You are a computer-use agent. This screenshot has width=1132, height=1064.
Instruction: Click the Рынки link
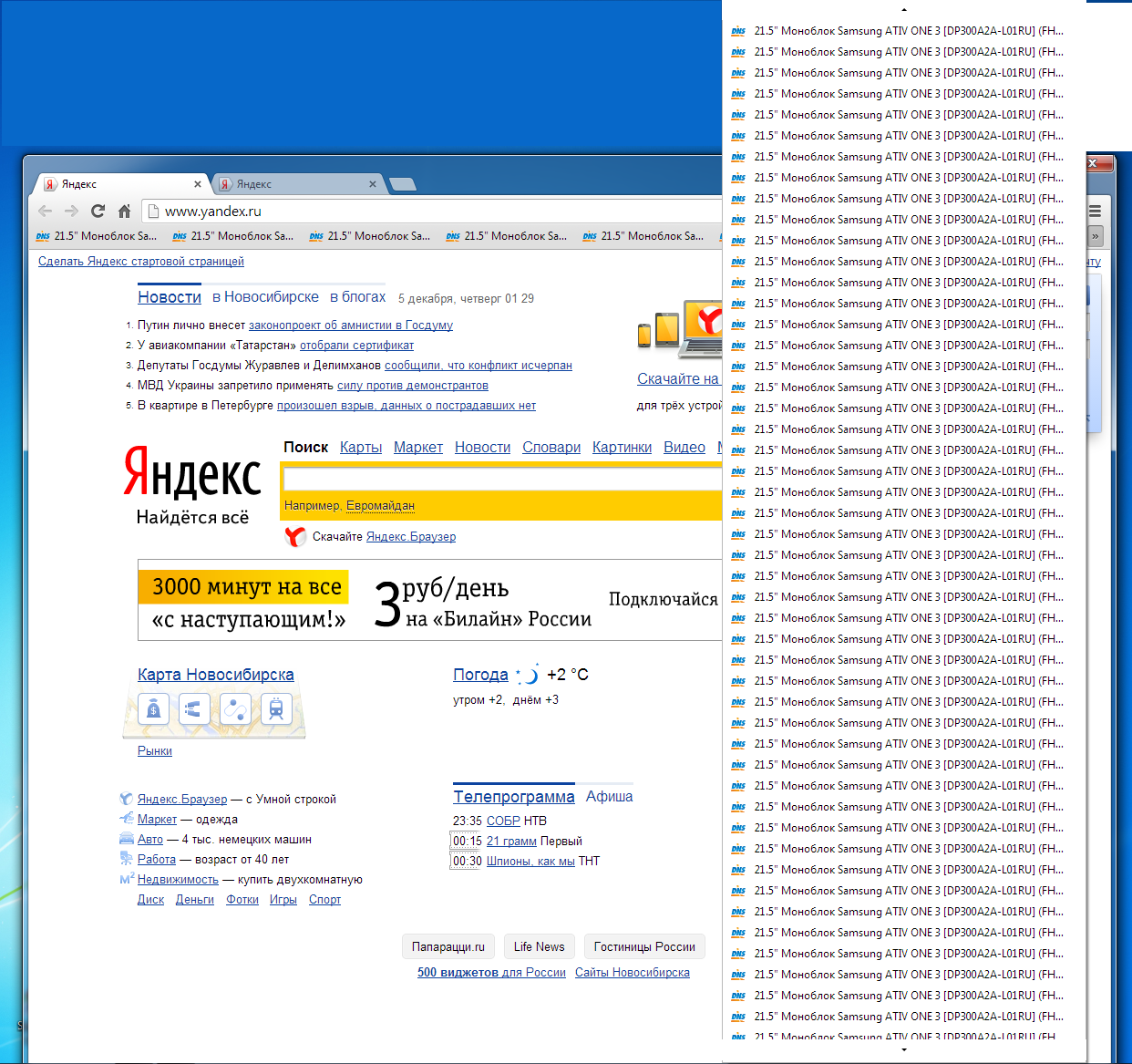coord(155,751)
